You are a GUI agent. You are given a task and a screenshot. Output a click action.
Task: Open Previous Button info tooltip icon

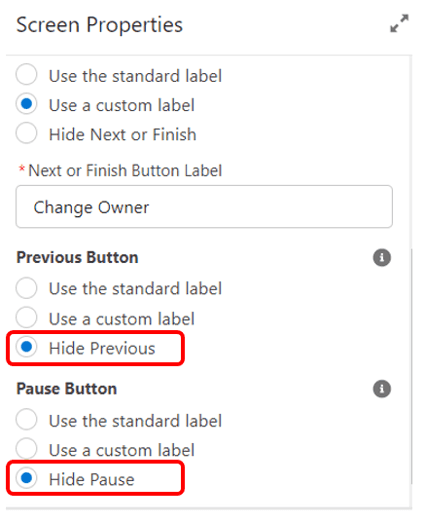(382, 257)
